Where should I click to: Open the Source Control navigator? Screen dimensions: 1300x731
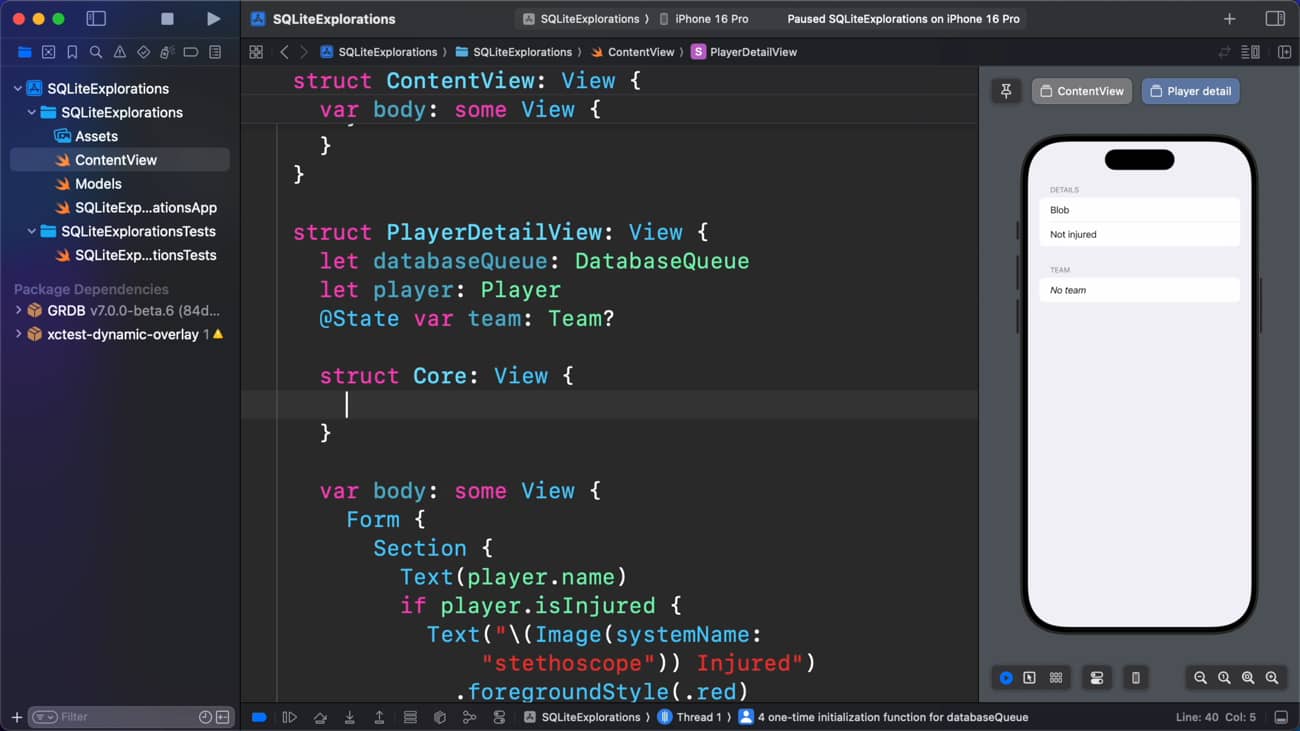tap(48, 52)
